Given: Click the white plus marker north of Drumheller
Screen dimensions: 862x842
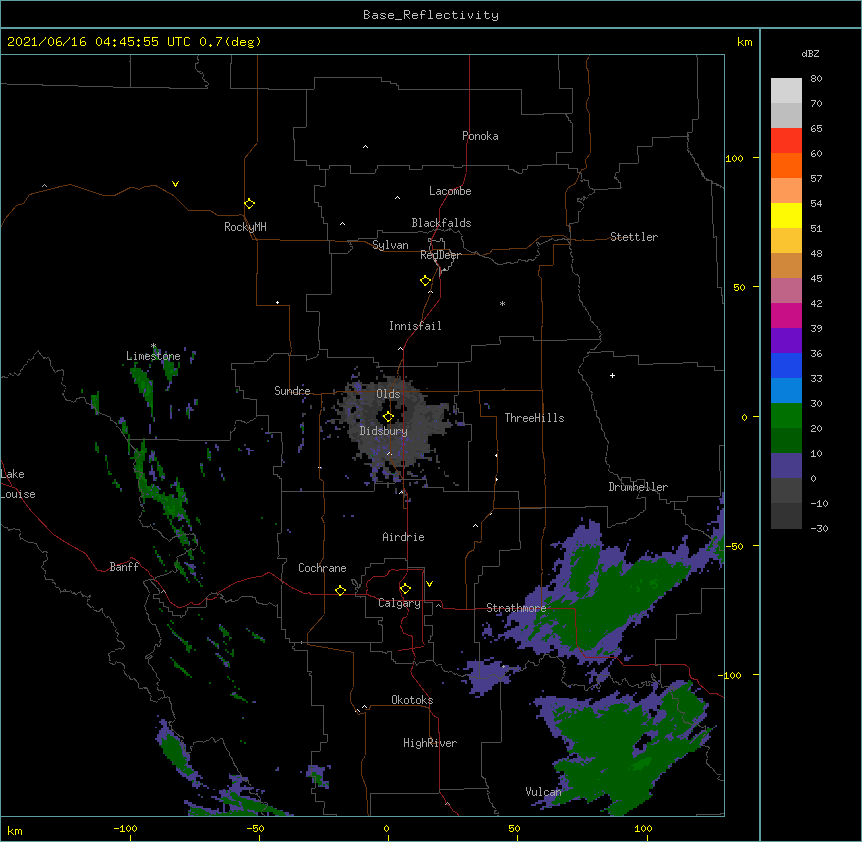Looking at the screenshot, I should click(x=612, y=375).
